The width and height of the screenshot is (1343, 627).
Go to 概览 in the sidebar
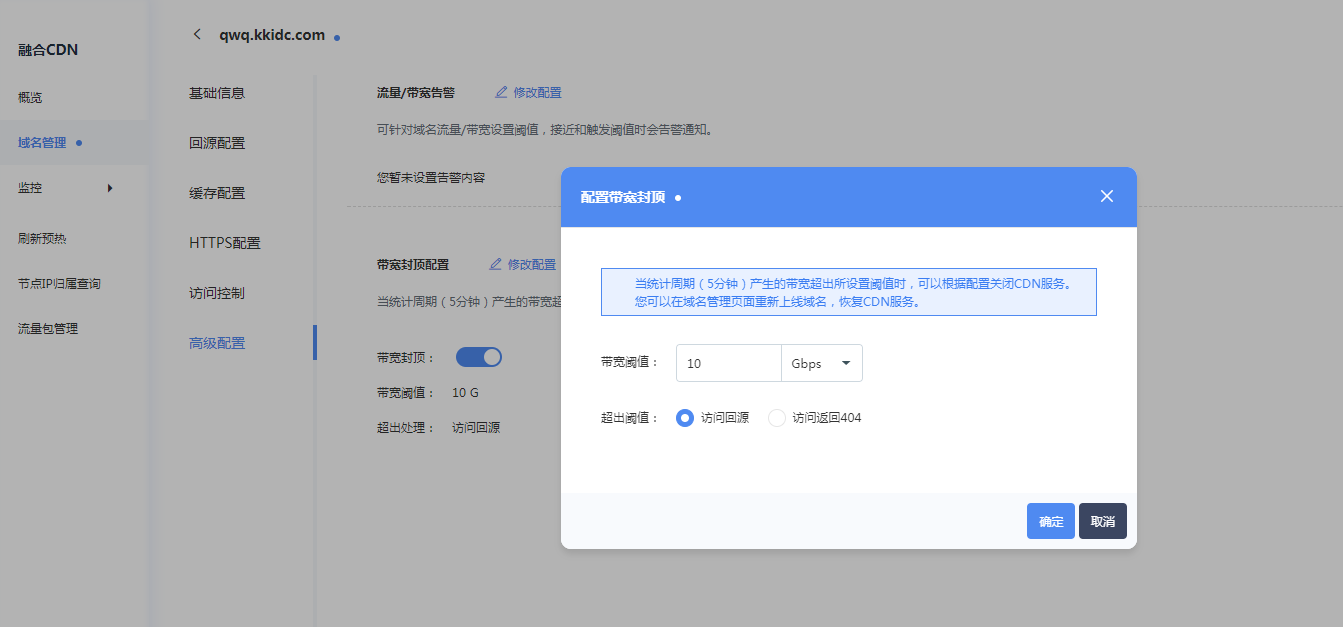pos(30,98)
